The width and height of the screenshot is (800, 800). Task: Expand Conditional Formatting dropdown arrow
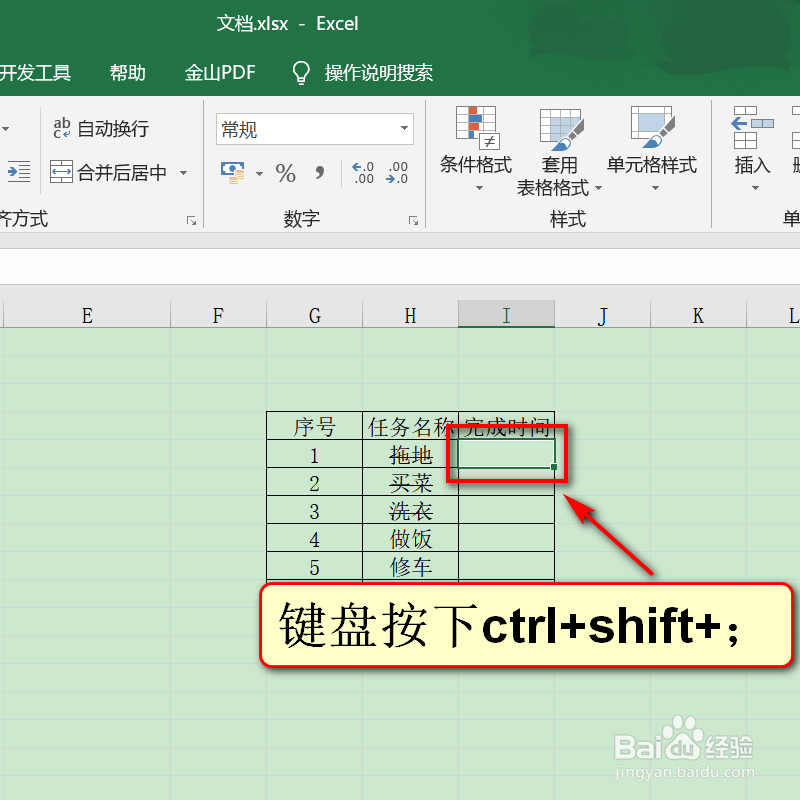click(479, 188)
